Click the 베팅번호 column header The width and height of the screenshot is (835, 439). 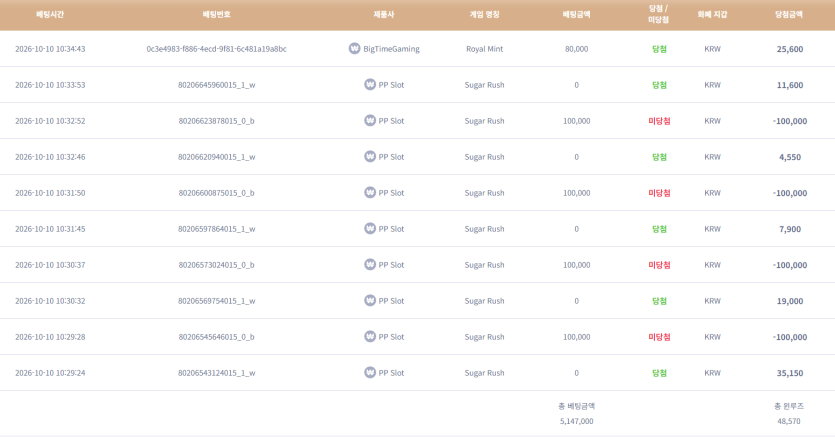point(217,14)
